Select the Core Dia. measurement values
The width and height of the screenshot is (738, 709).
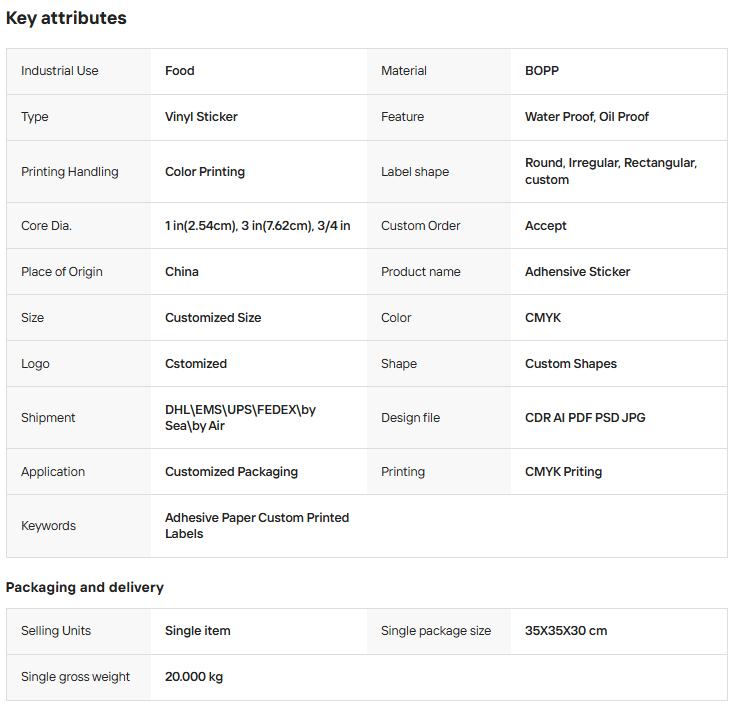point(257,226)
